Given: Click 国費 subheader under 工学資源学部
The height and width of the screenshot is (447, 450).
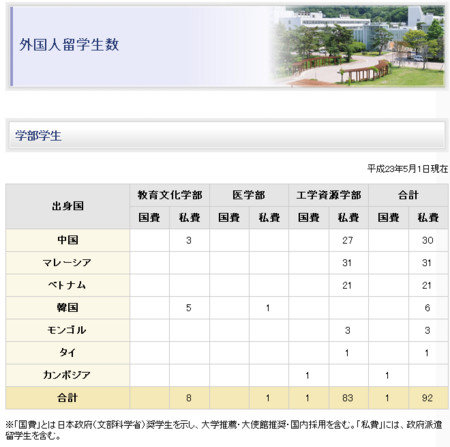Looking at the screenshot, I should pos(309,217).
